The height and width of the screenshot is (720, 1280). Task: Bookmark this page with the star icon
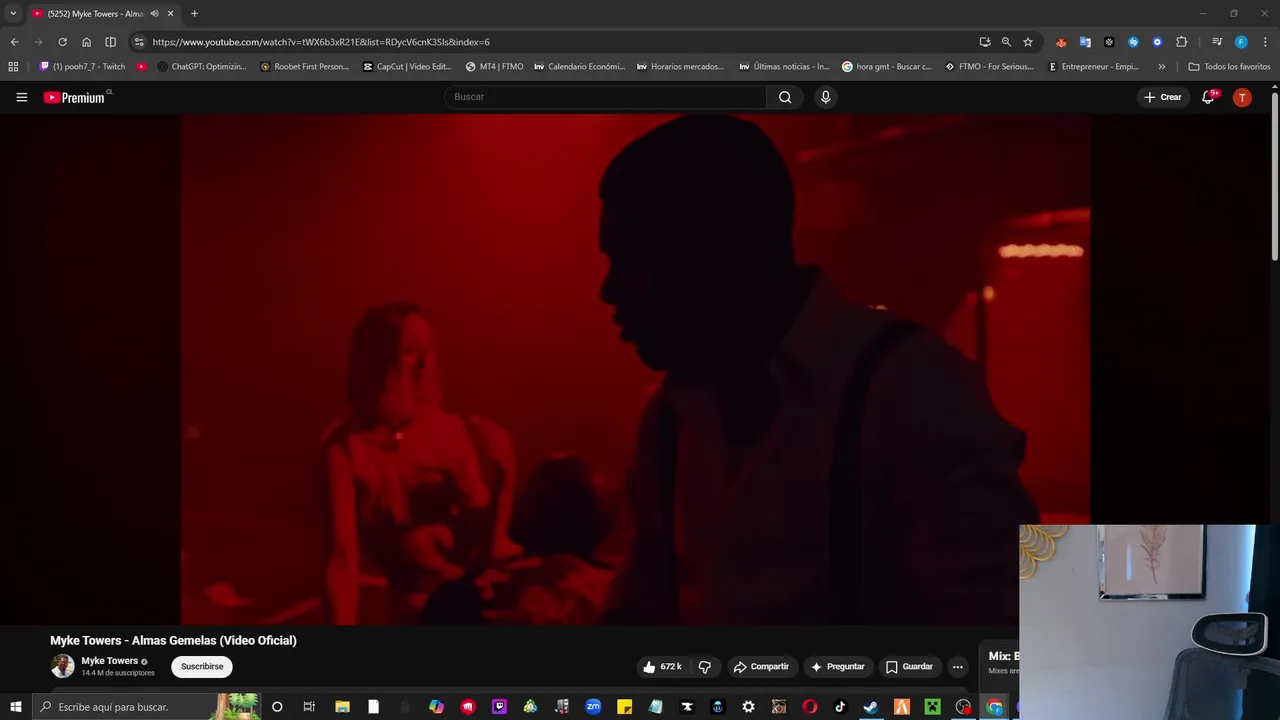click(x=1028, y=42)
